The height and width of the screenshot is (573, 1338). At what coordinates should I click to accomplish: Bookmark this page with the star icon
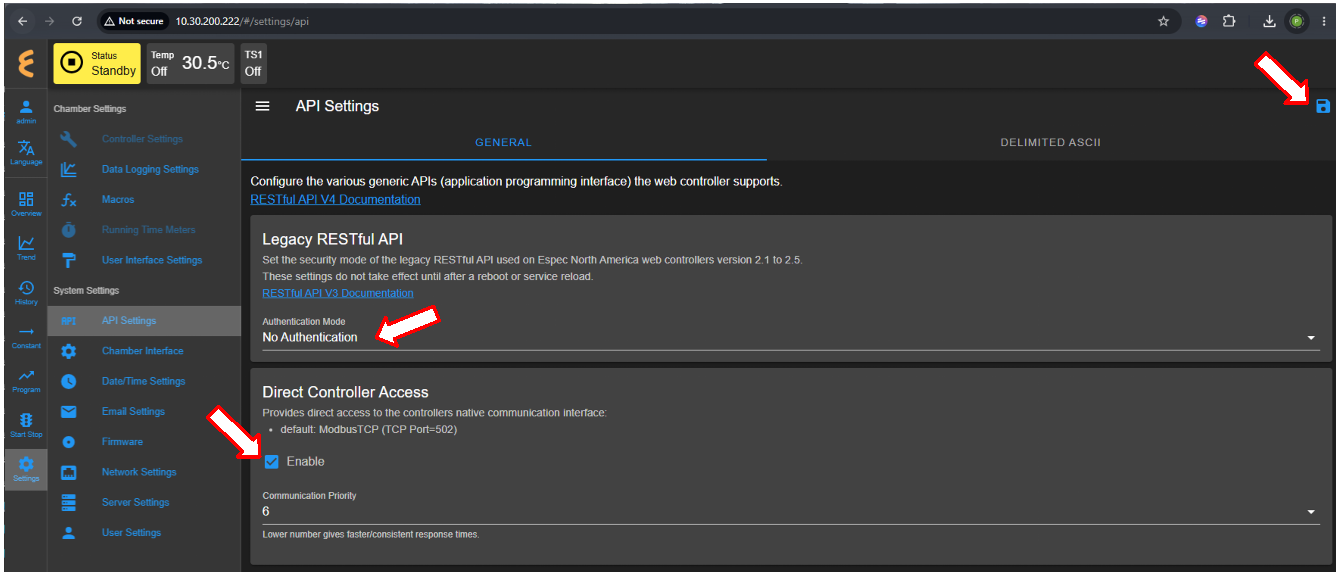(1163, 20)
